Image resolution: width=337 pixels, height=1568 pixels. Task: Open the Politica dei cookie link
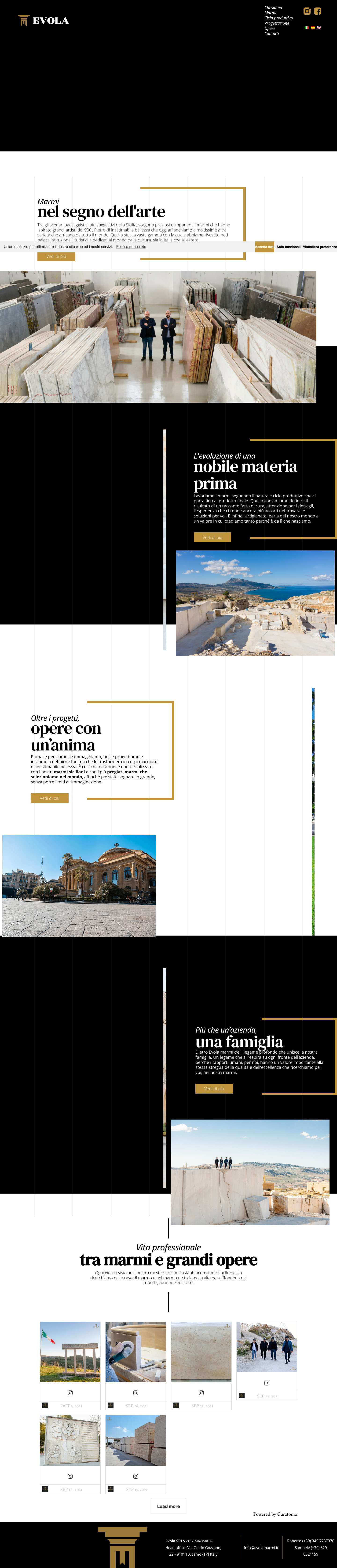pos(131,247)
